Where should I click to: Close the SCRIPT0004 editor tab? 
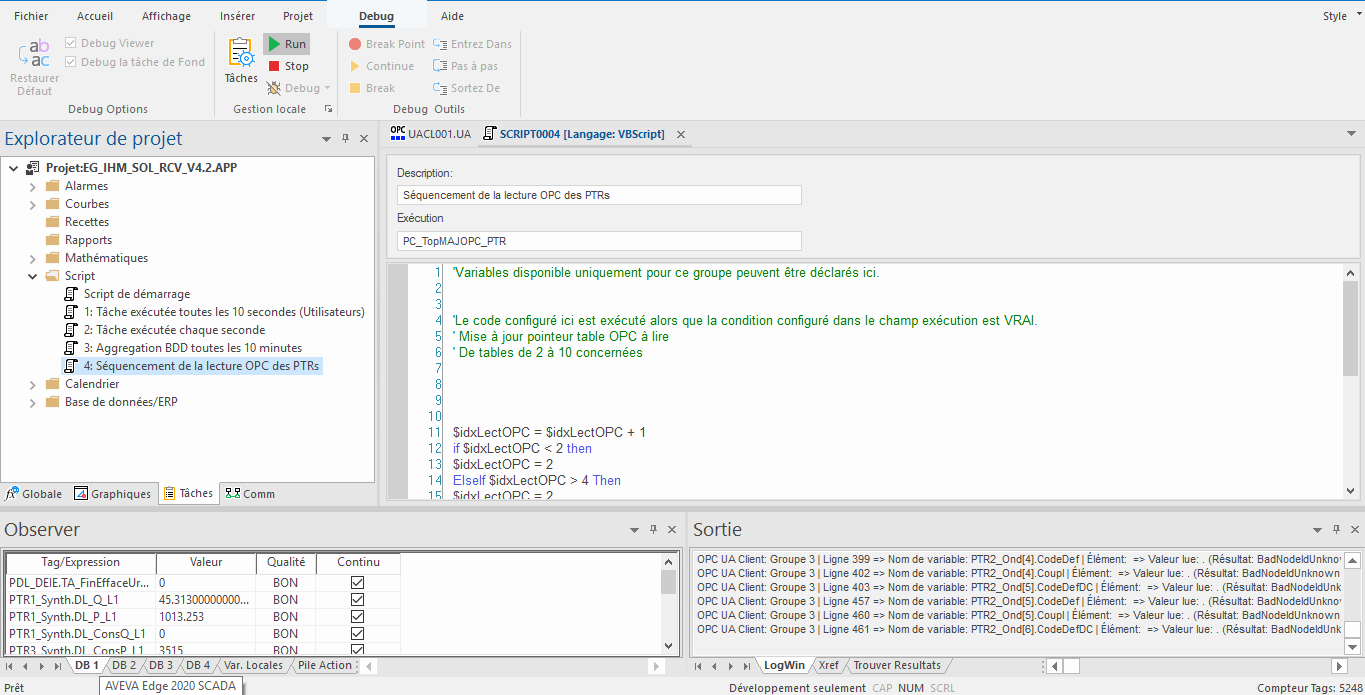tap(681, 134)
